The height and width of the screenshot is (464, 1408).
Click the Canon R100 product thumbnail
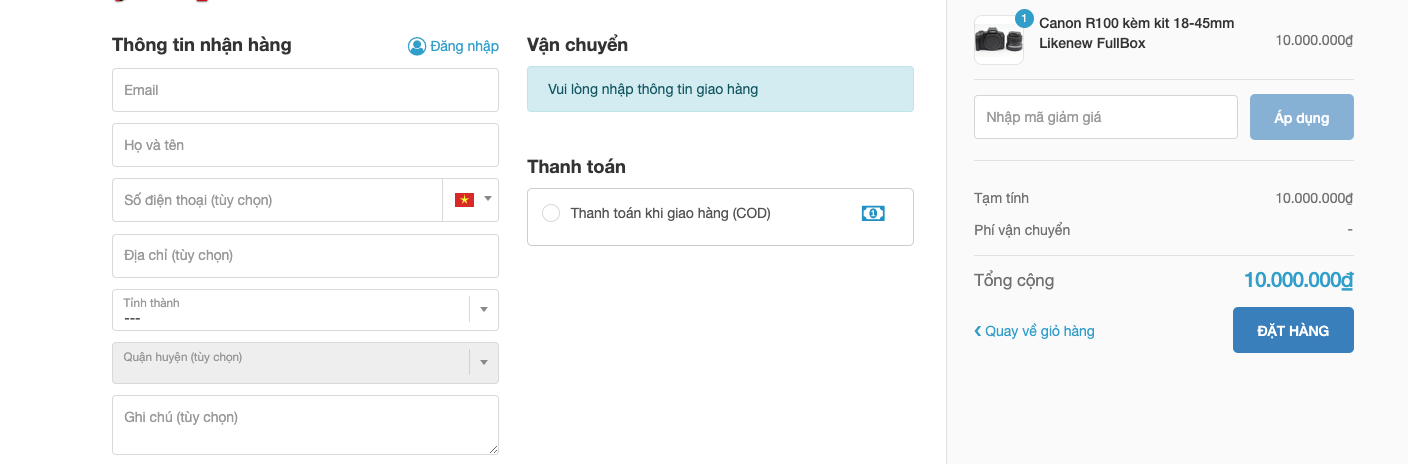point(998,41)
